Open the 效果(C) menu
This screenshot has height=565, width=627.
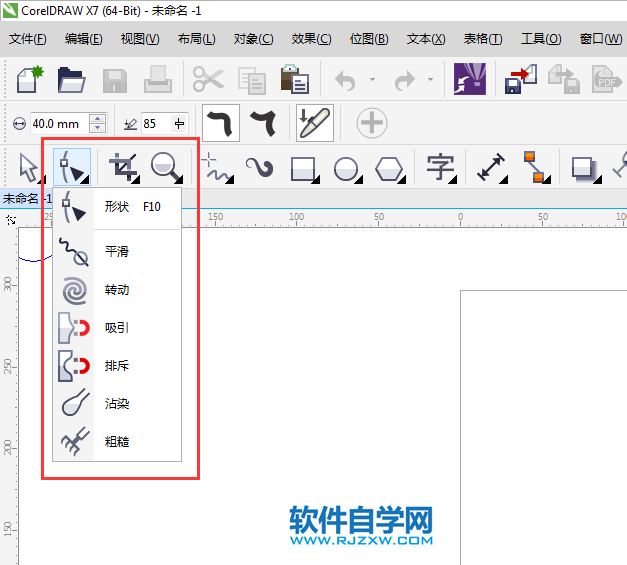pos(311,39)
